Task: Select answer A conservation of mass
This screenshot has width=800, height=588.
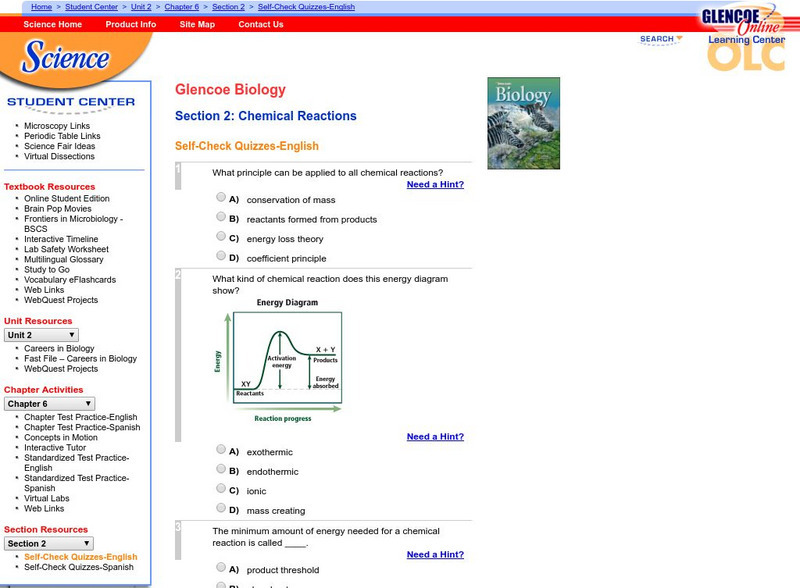Action: pos(221,197)
